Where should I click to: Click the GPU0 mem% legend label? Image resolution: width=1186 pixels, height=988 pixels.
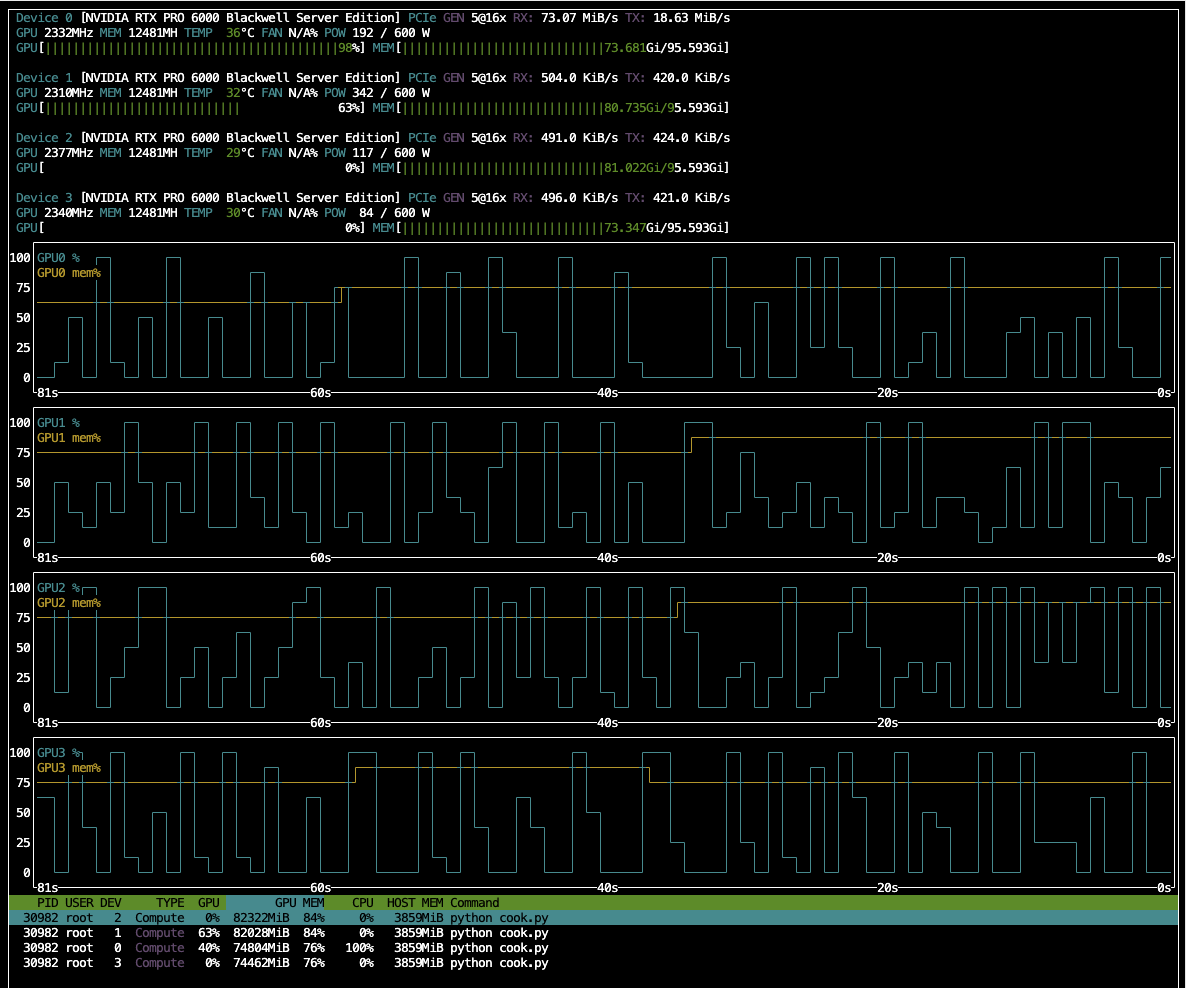[x=69, y=273]
